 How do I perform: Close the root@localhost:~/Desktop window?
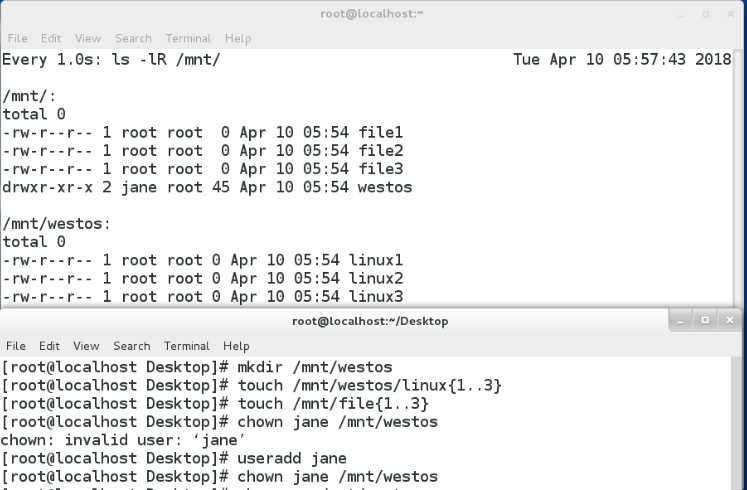(729, 320)
